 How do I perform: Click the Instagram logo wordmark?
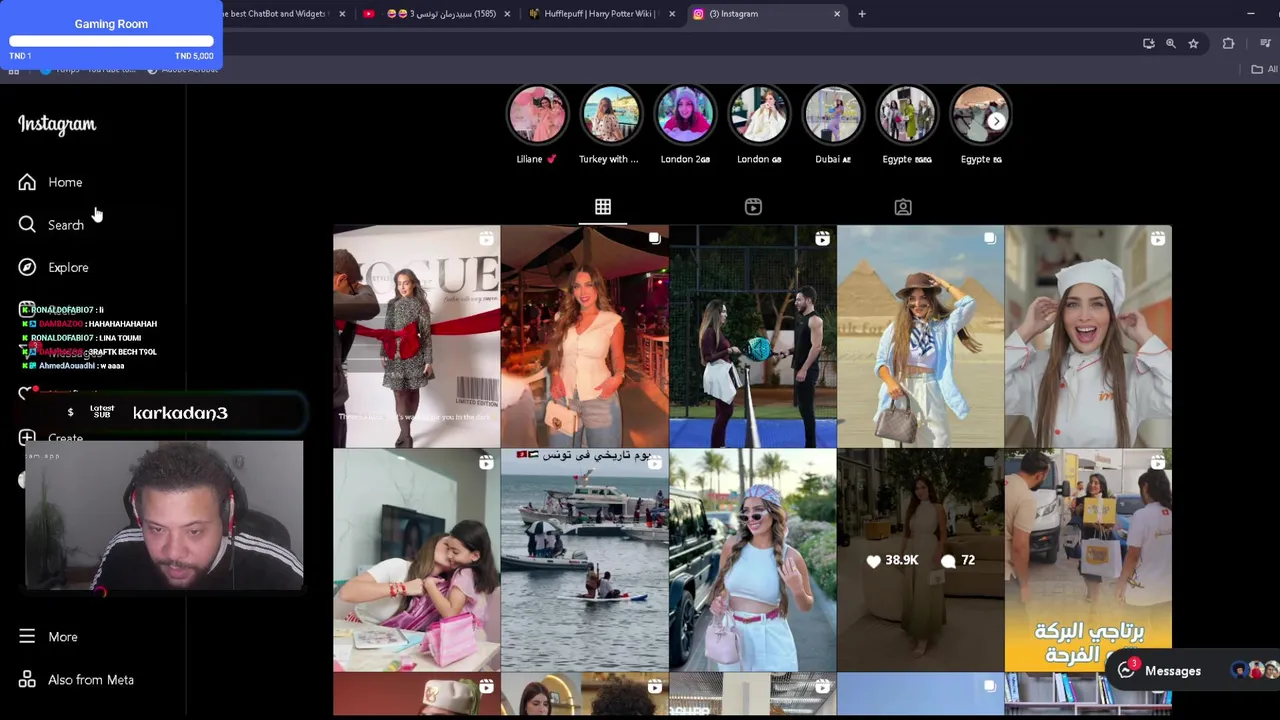coord(57,124)
